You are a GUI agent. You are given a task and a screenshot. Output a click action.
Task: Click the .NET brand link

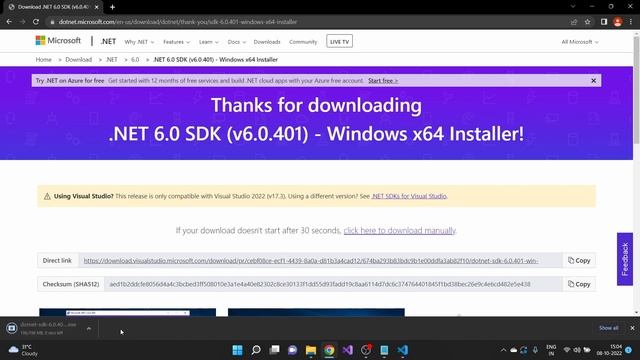(x=108, y=42)
